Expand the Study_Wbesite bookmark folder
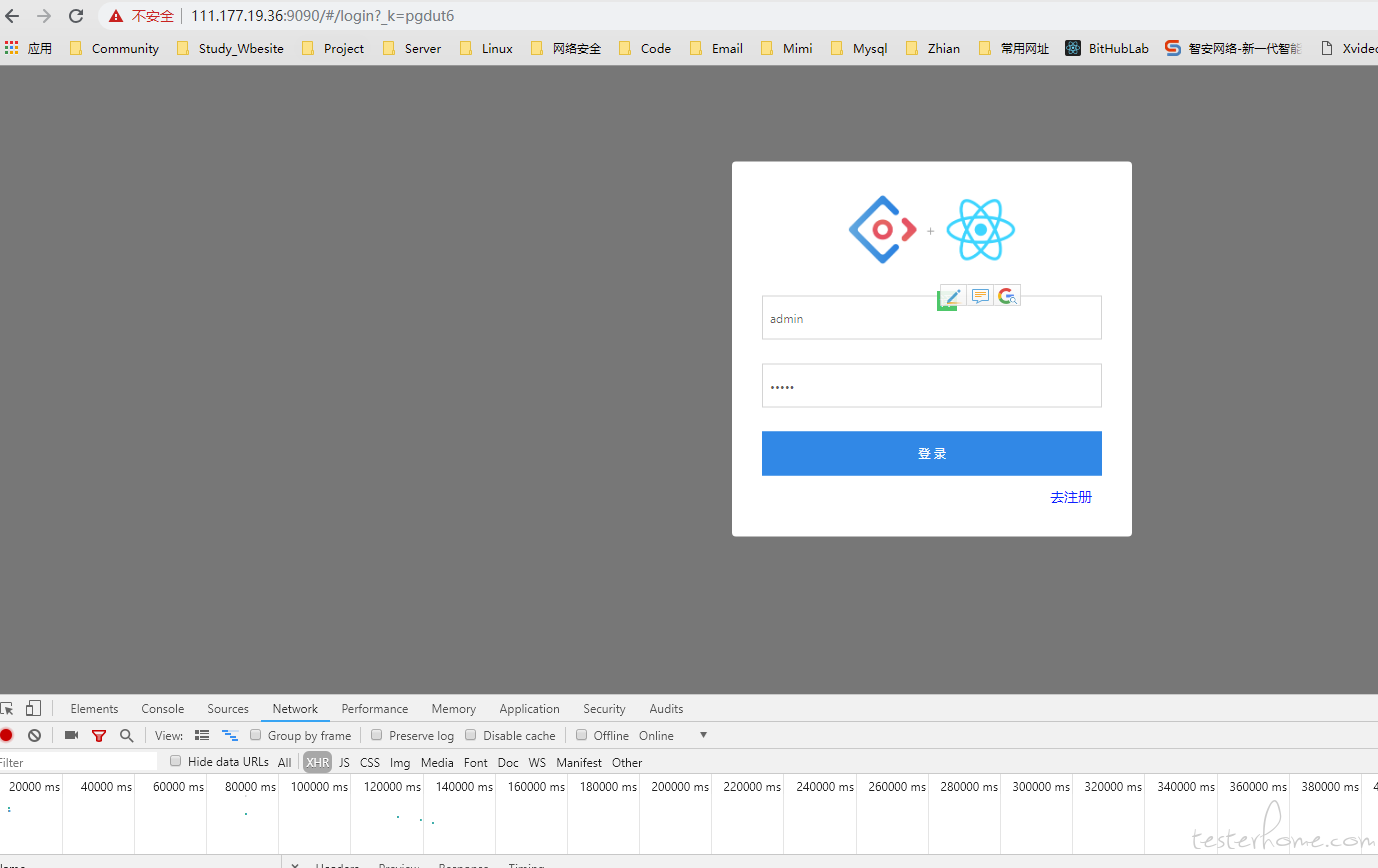 point(230,48)
